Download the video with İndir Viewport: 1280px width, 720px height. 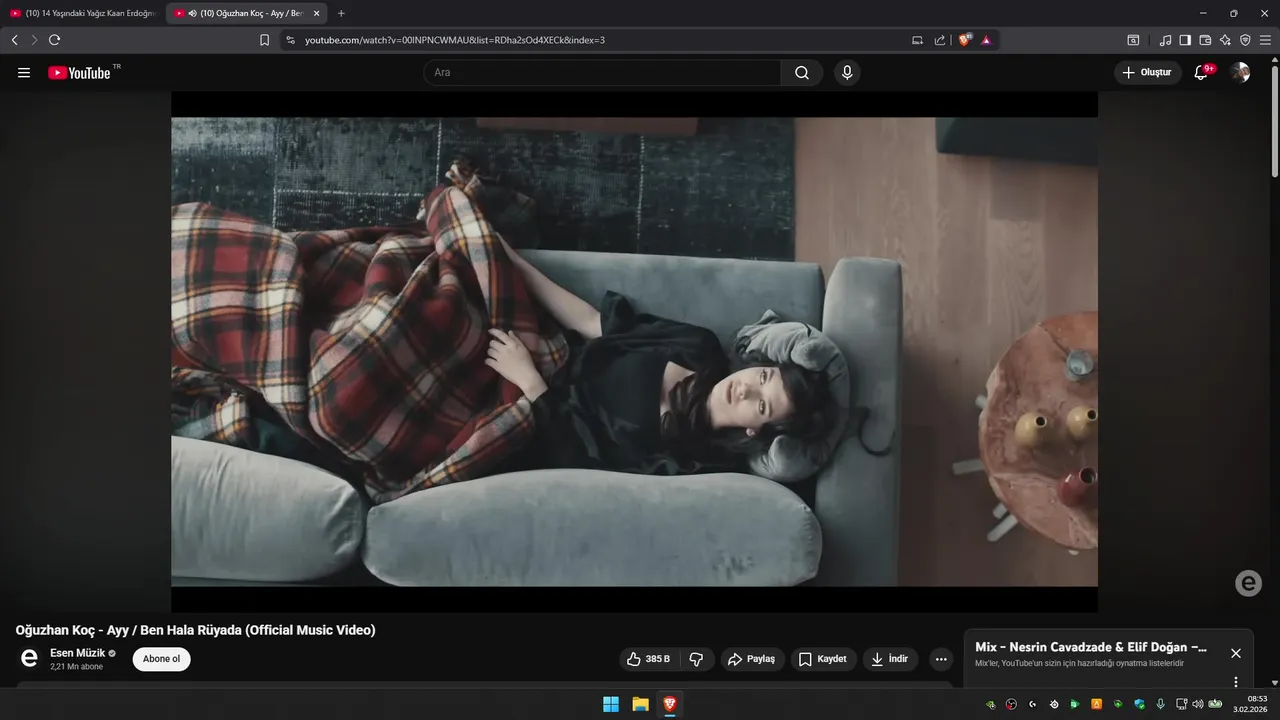[890, 659]
